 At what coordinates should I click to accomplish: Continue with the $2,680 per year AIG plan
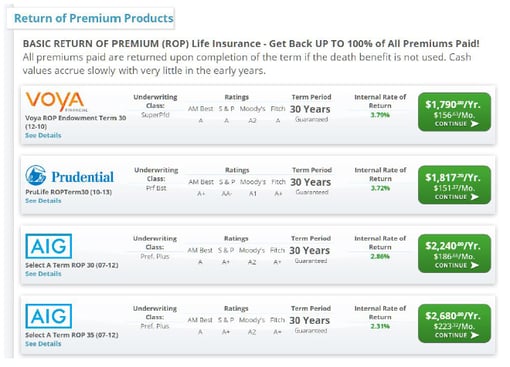point(454,324)
